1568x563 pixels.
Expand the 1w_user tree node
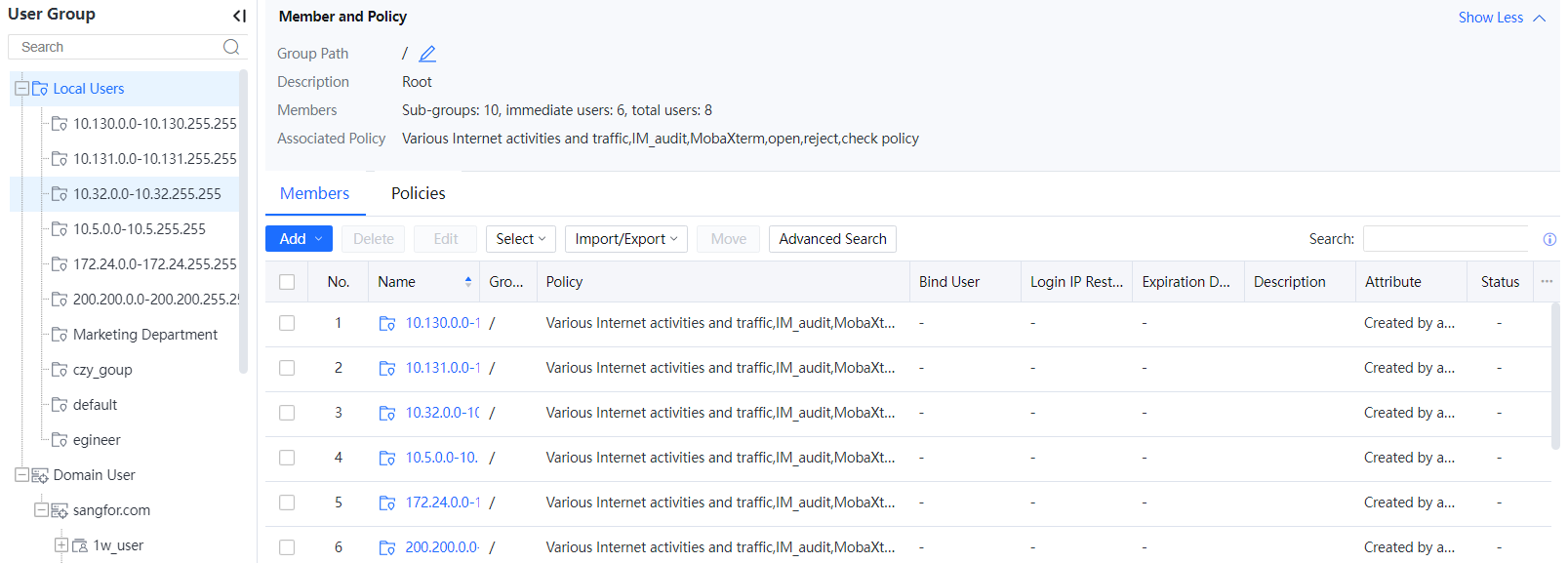tap(61, 545)
